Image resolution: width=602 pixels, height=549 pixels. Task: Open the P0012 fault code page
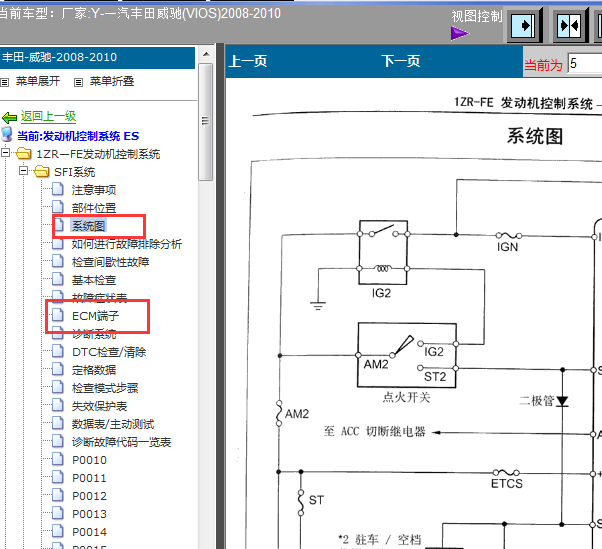click(x=89, y=496)
